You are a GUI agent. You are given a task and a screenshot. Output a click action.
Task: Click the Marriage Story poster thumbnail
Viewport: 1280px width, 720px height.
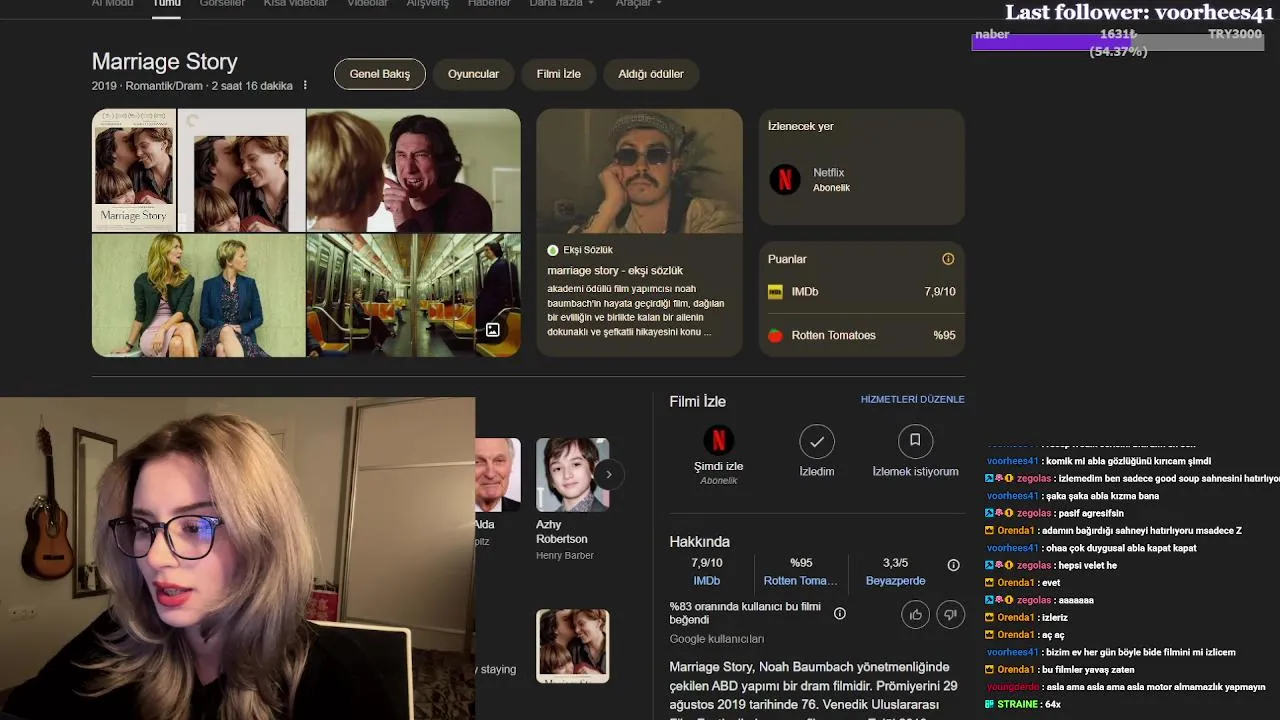click(134, 170)
